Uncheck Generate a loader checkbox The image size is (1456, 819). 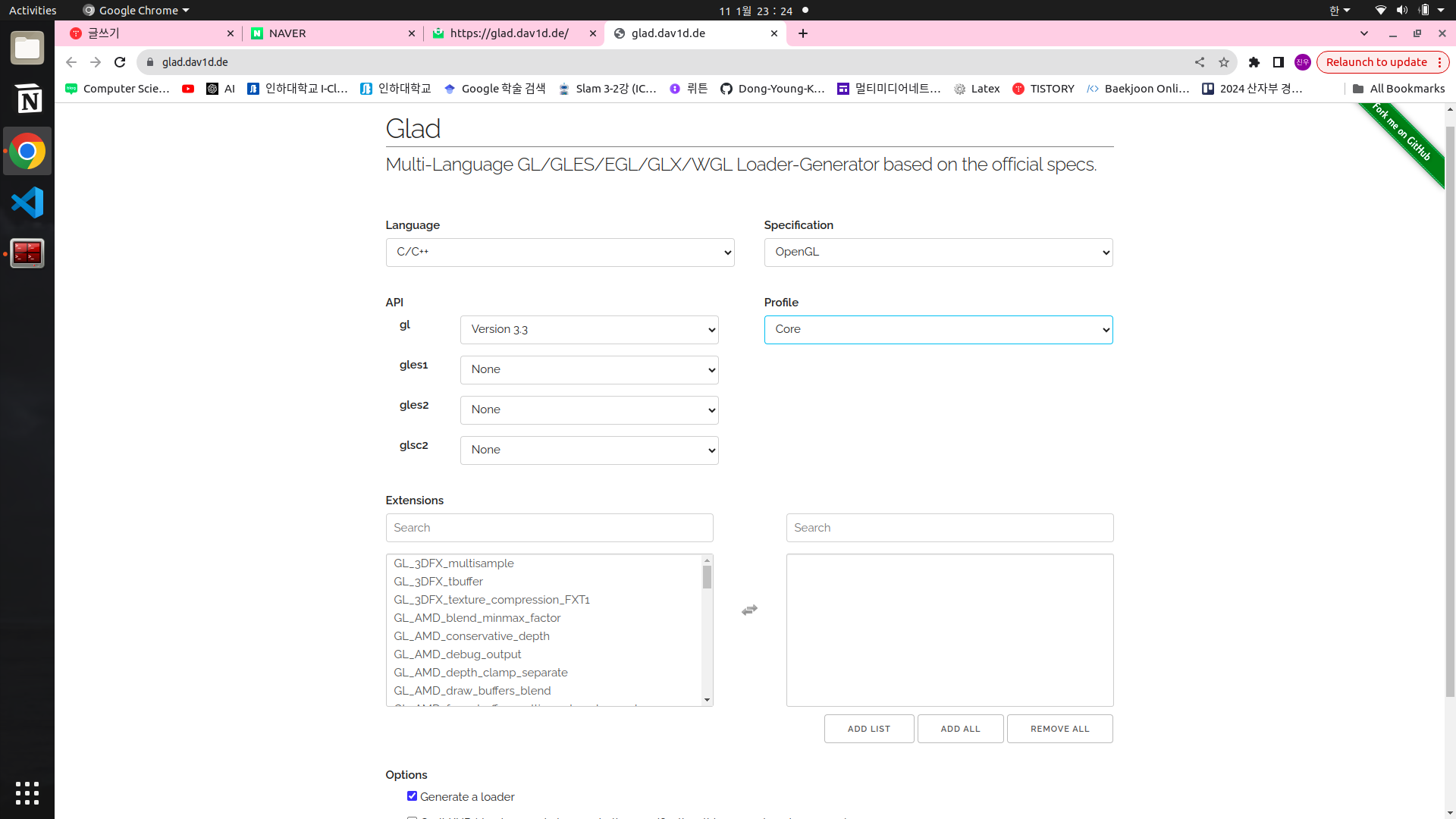pos(412,796)
